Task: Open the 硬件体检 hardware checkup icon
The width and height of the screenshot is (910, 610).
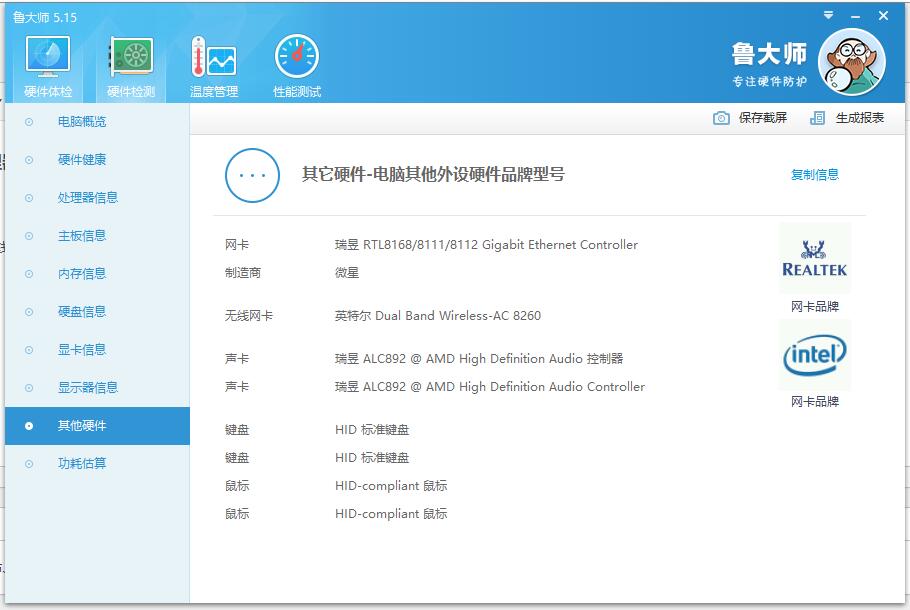Action: 48,65
